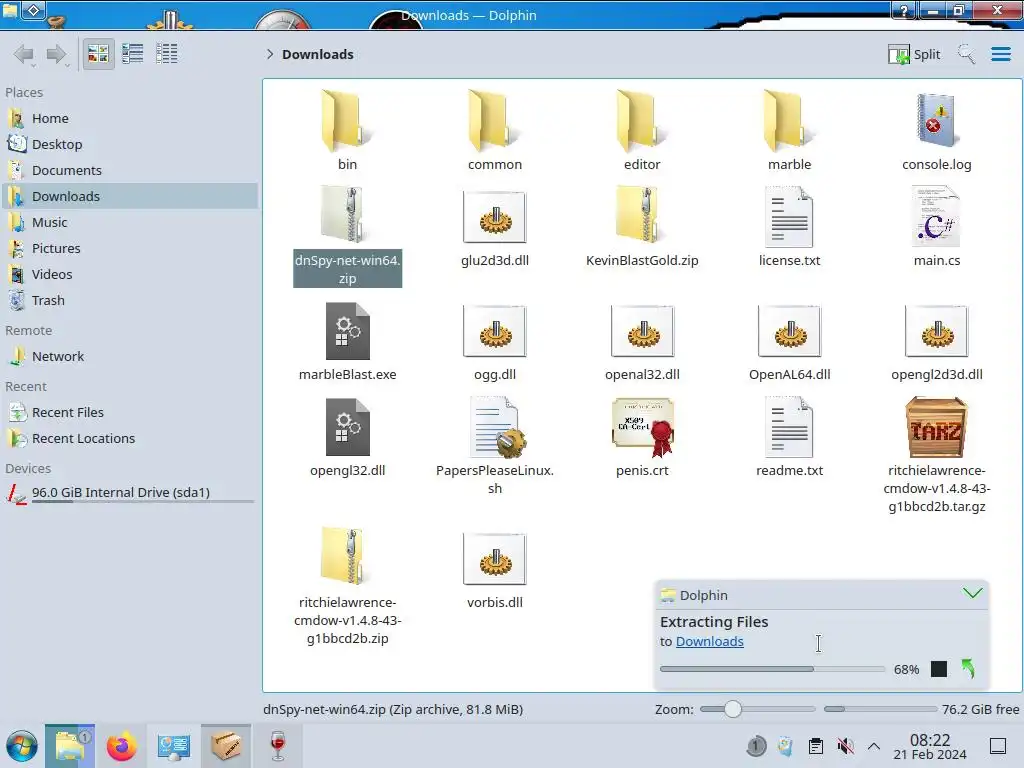The height and width of the screenshot is (768, 1024).
Task: Select the 96.0 GiB Internal Drive
Action: coord(131,493)
